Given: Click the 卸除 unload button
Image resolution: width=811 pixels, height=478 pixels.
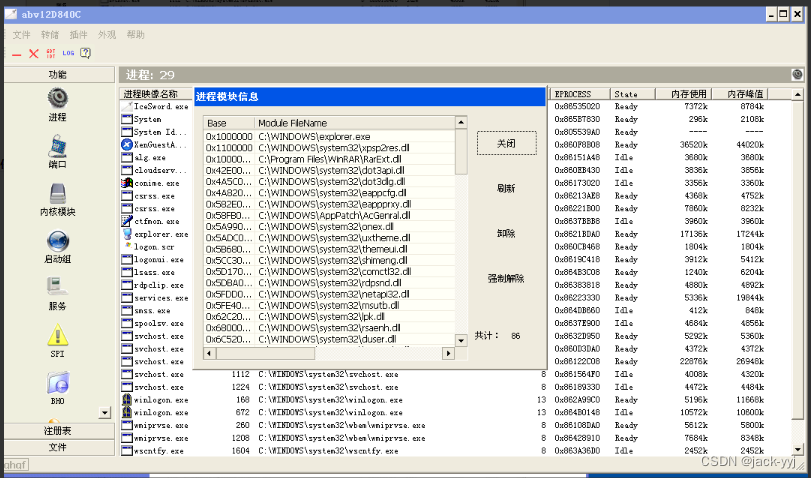Looking at the screenshot, I should [x=506, y=233].
